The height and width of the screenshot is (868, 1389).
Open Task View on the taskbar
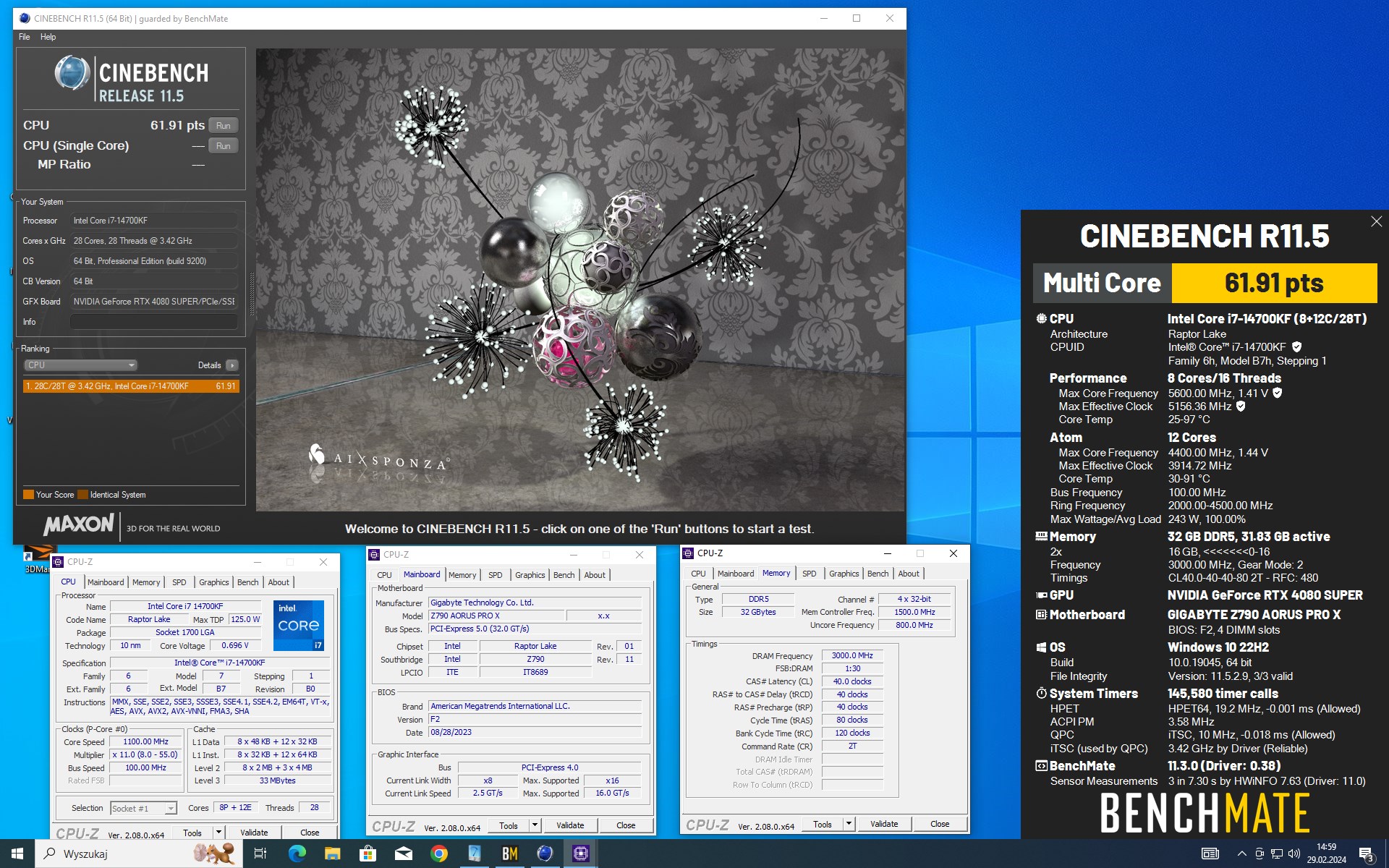260,854
